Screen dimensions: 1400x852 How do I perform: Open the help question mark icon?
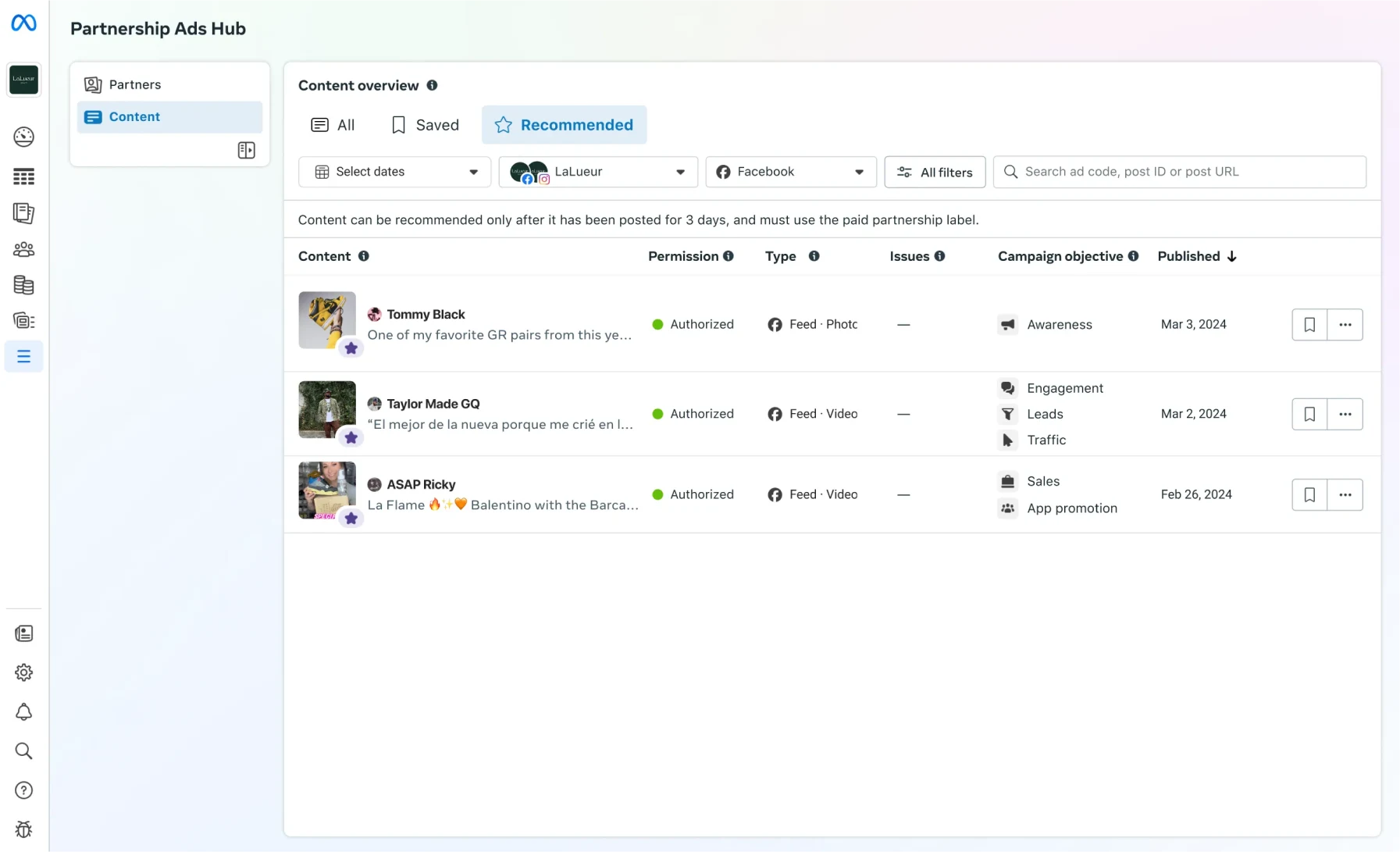point(23,790)
